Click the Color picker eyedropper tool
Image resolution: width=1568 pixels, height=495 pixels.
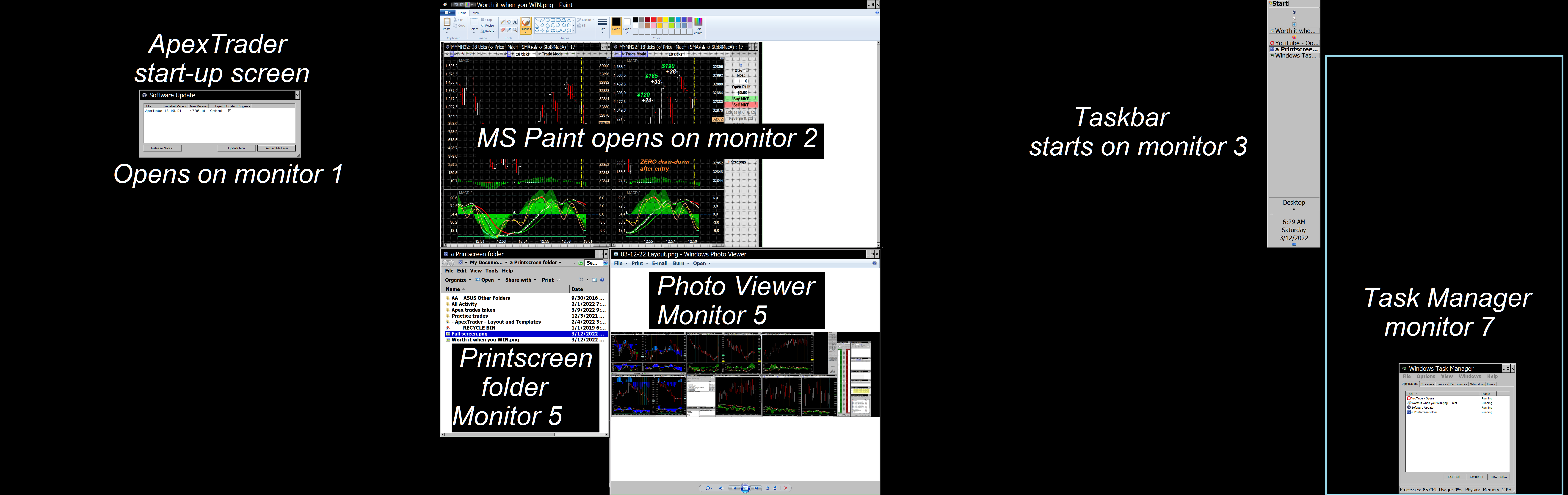(x=509, y=30)
